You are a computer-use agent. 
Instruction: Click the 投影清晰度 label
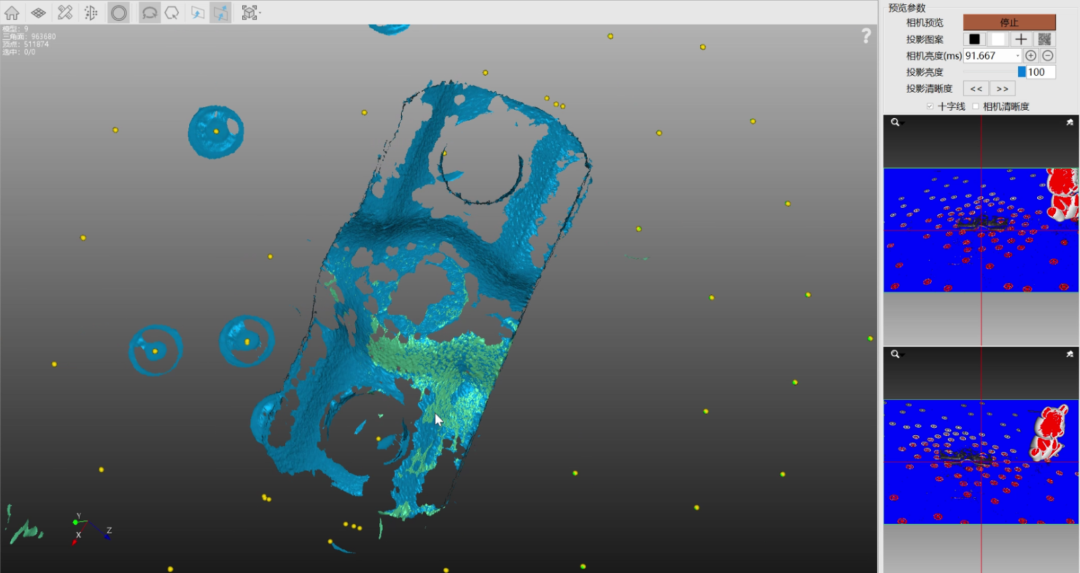pyautogui.click(x=929, y=89)
